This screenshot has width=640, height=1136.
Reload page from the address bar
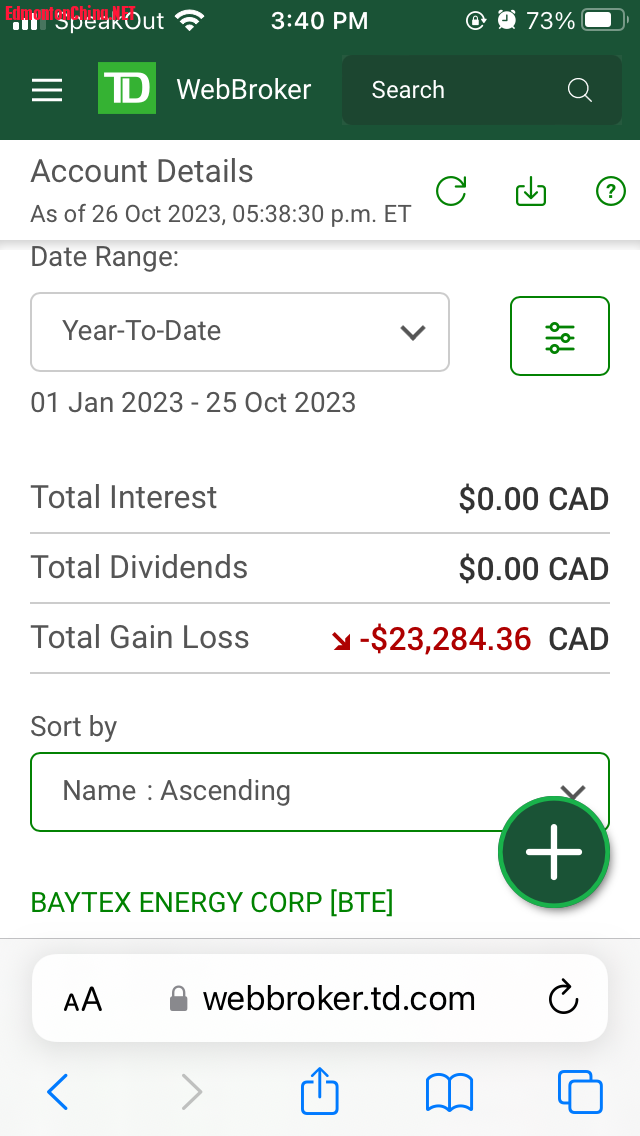click(x=564, y=998)
